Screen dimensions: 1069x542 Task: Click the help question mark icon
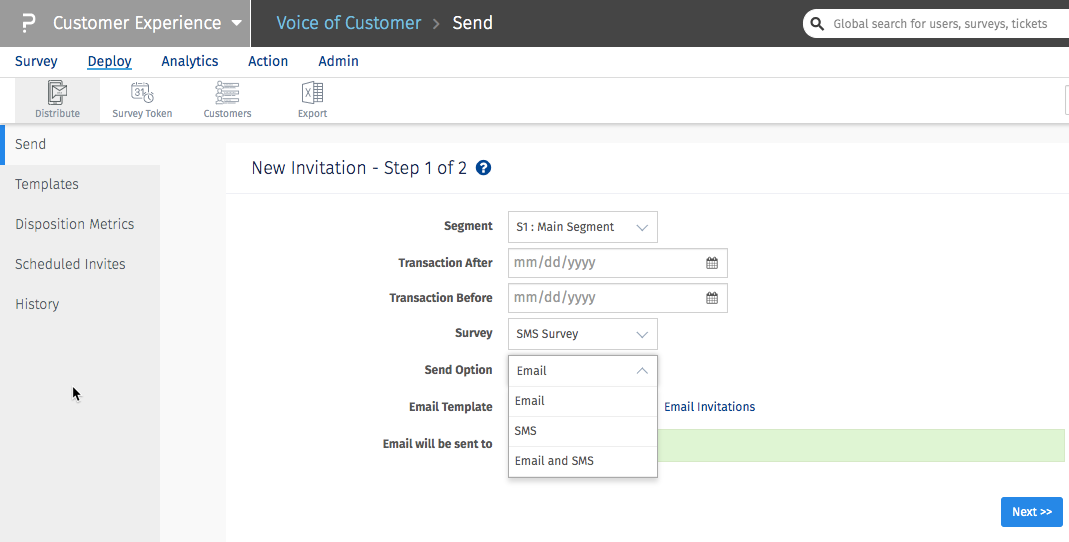(484, 168)
